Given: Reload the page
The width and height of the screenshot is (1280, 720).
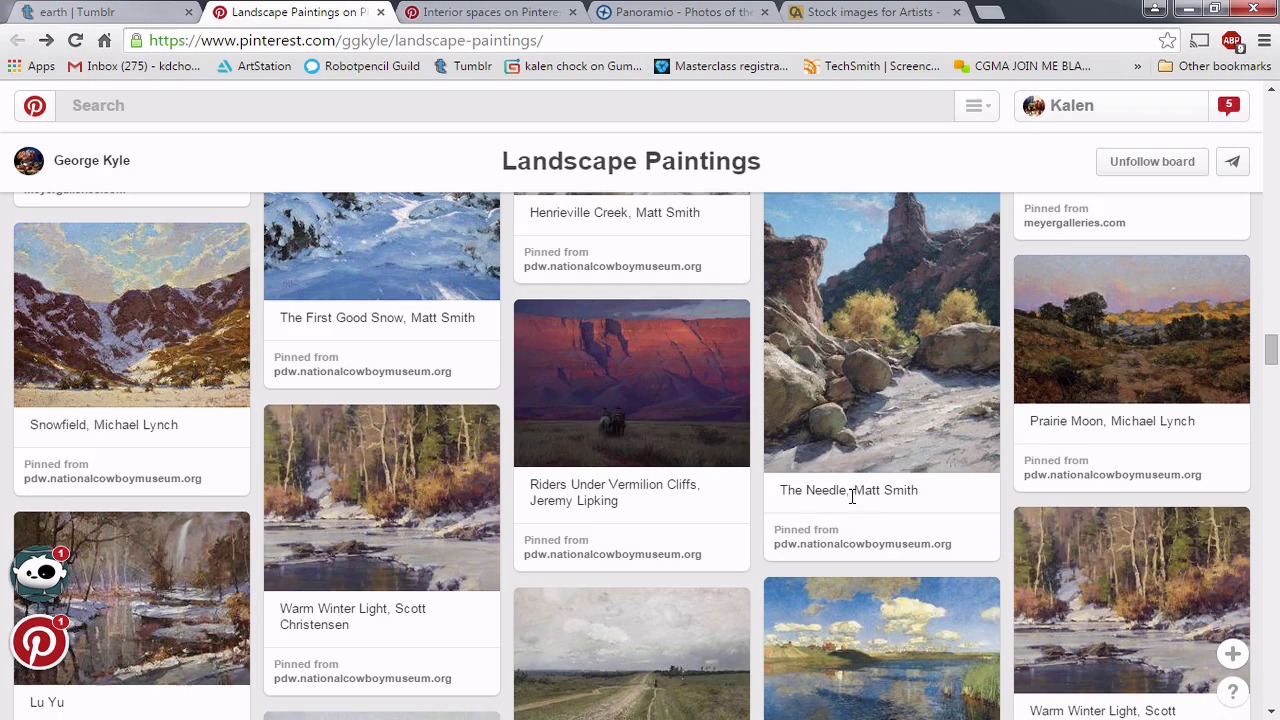Looking at the screenshot, I should click(75, 40).
